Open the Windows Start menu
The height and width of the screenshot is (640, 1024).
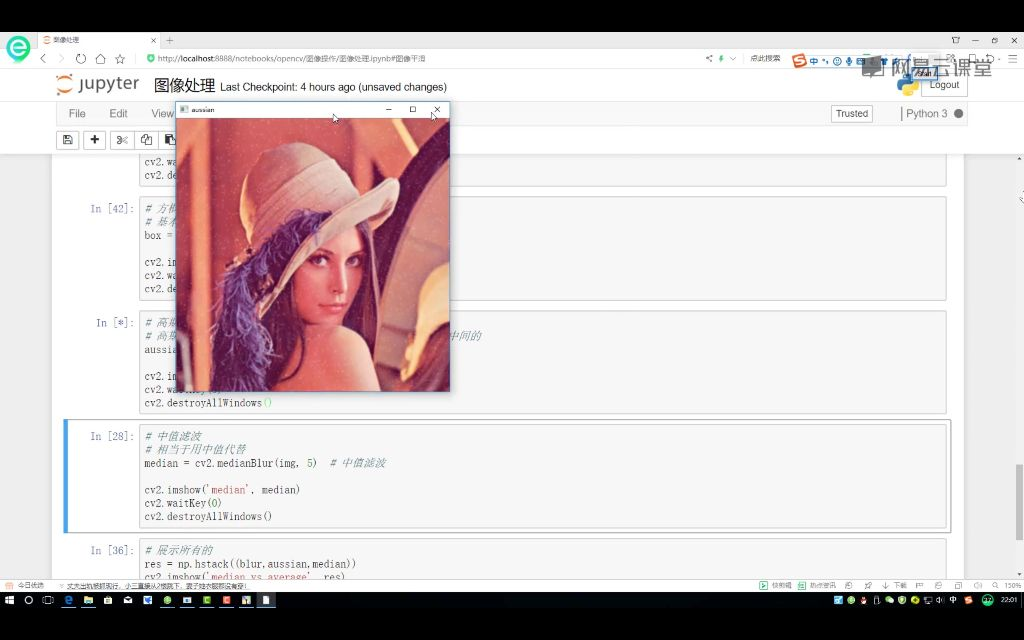[x=10, y=600]
